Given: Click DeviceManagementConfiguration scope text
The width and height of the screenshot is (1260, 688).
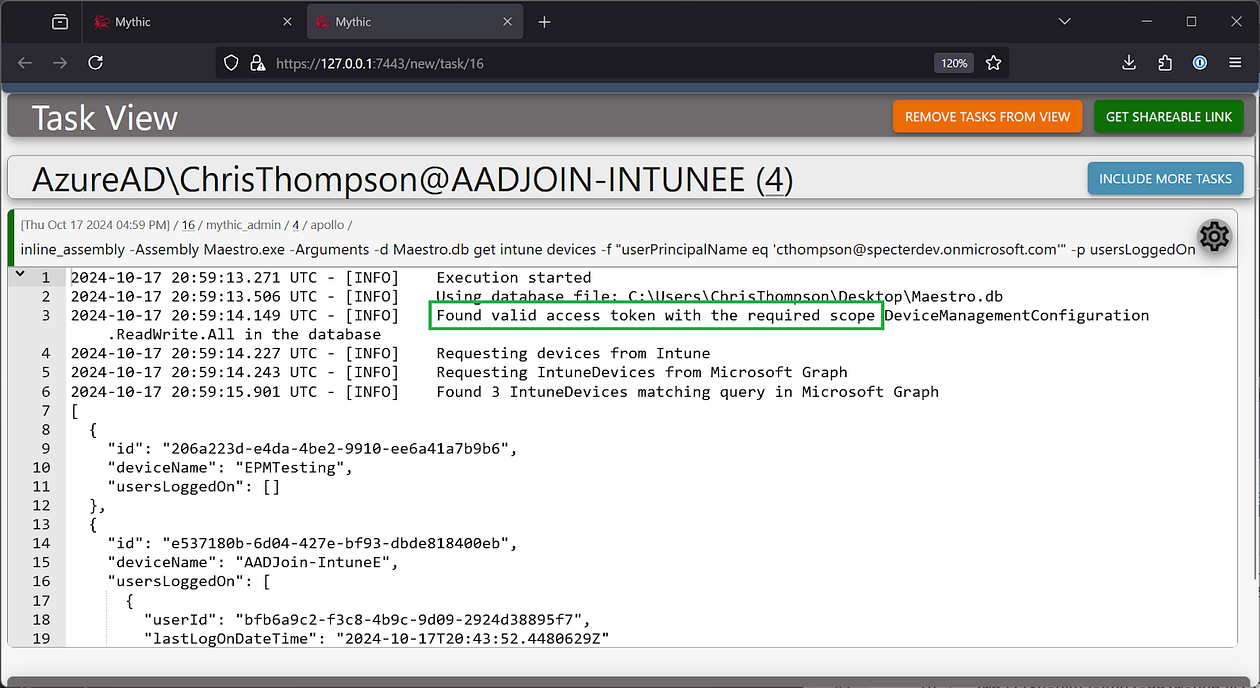Looking at the screenshot, I should point(1017,316).
